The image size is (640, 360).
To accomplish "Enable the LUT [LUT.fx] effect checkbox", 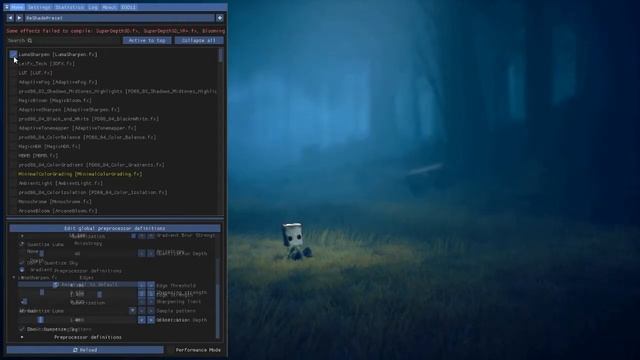I will 13,73.
